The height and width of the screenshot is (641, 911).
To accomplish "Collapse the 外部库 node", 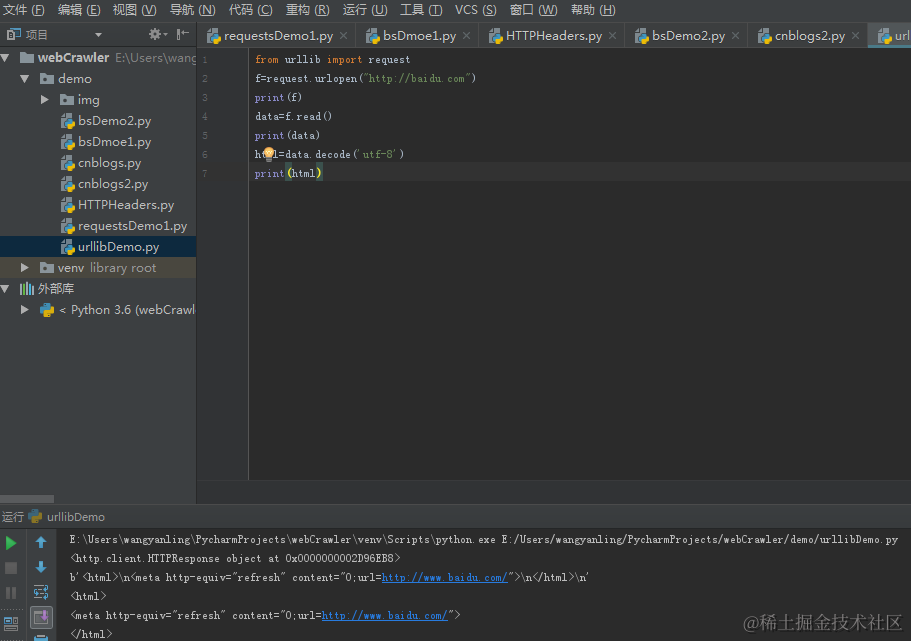I will 6,288.
